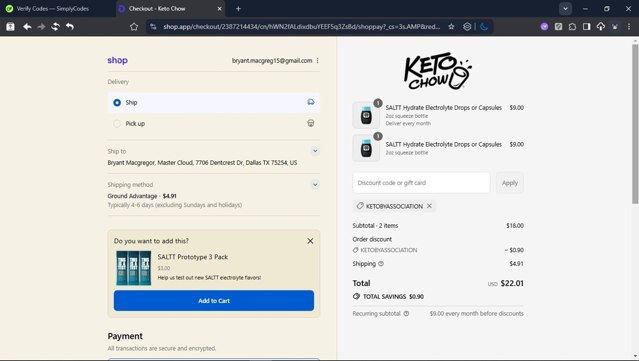Click the monthly-delivery SALTT Hydrate thumbnail
The width and height of the screenshot is (639, 361).
click(x=366, y=115)
